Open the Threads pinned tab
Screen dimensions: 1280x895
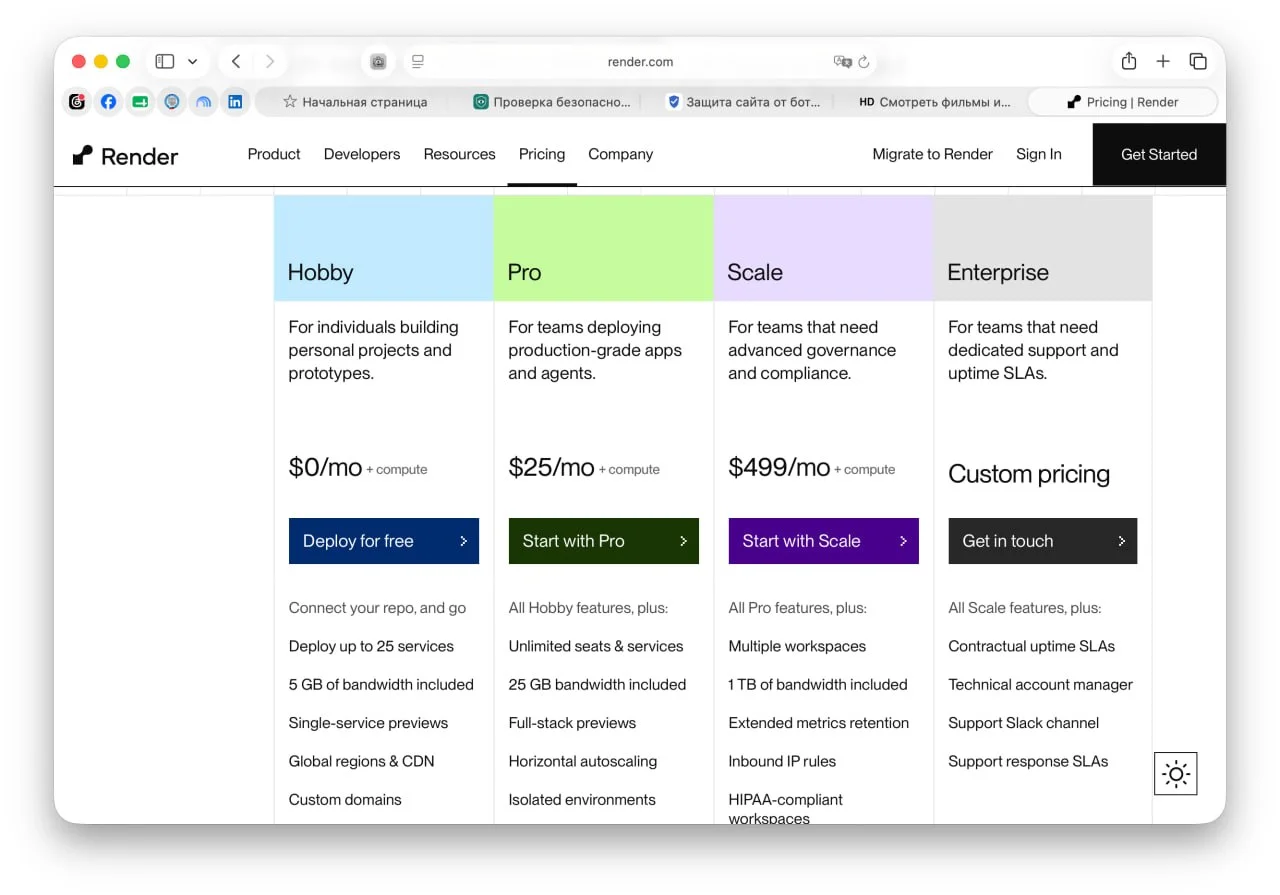pos(77,102)
